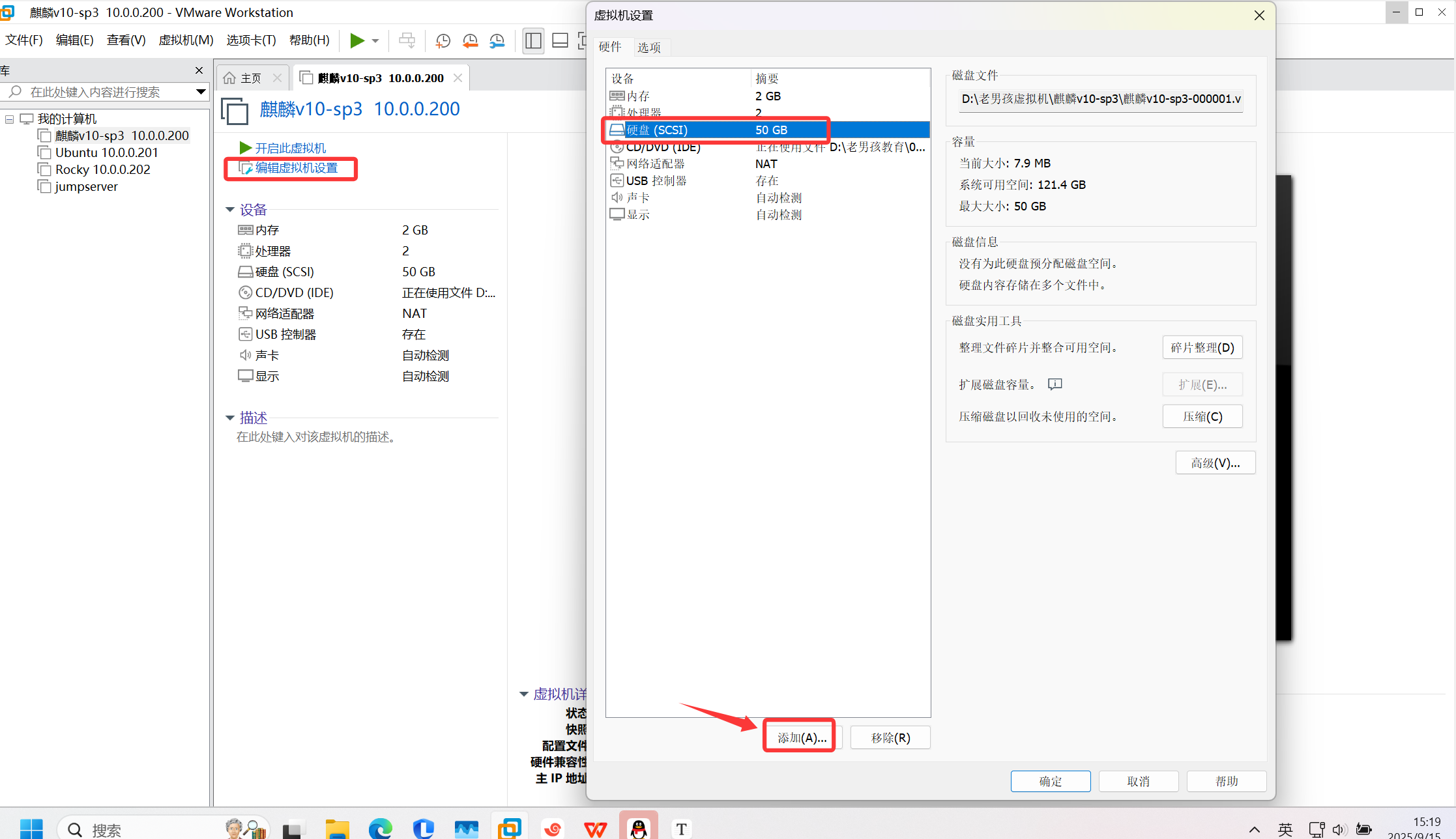
Task: Click the 编辑虚拟机设置 link
Action: click(296, 168)
